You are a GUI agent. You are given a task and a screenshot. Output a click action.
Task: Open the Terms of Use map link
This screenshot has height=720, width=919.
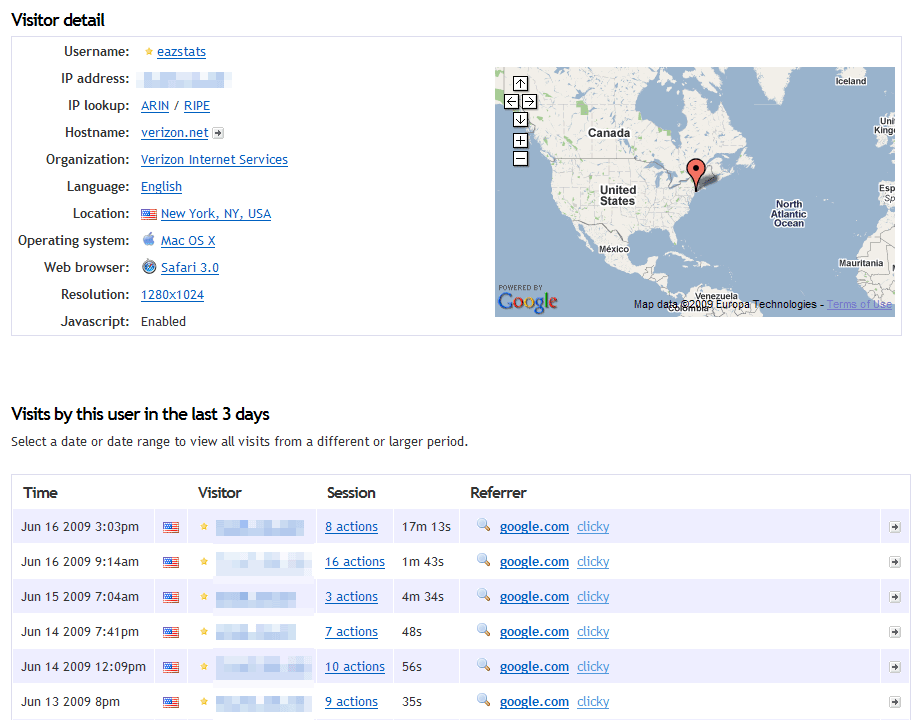pyautogui.click(x=859, y=304)
